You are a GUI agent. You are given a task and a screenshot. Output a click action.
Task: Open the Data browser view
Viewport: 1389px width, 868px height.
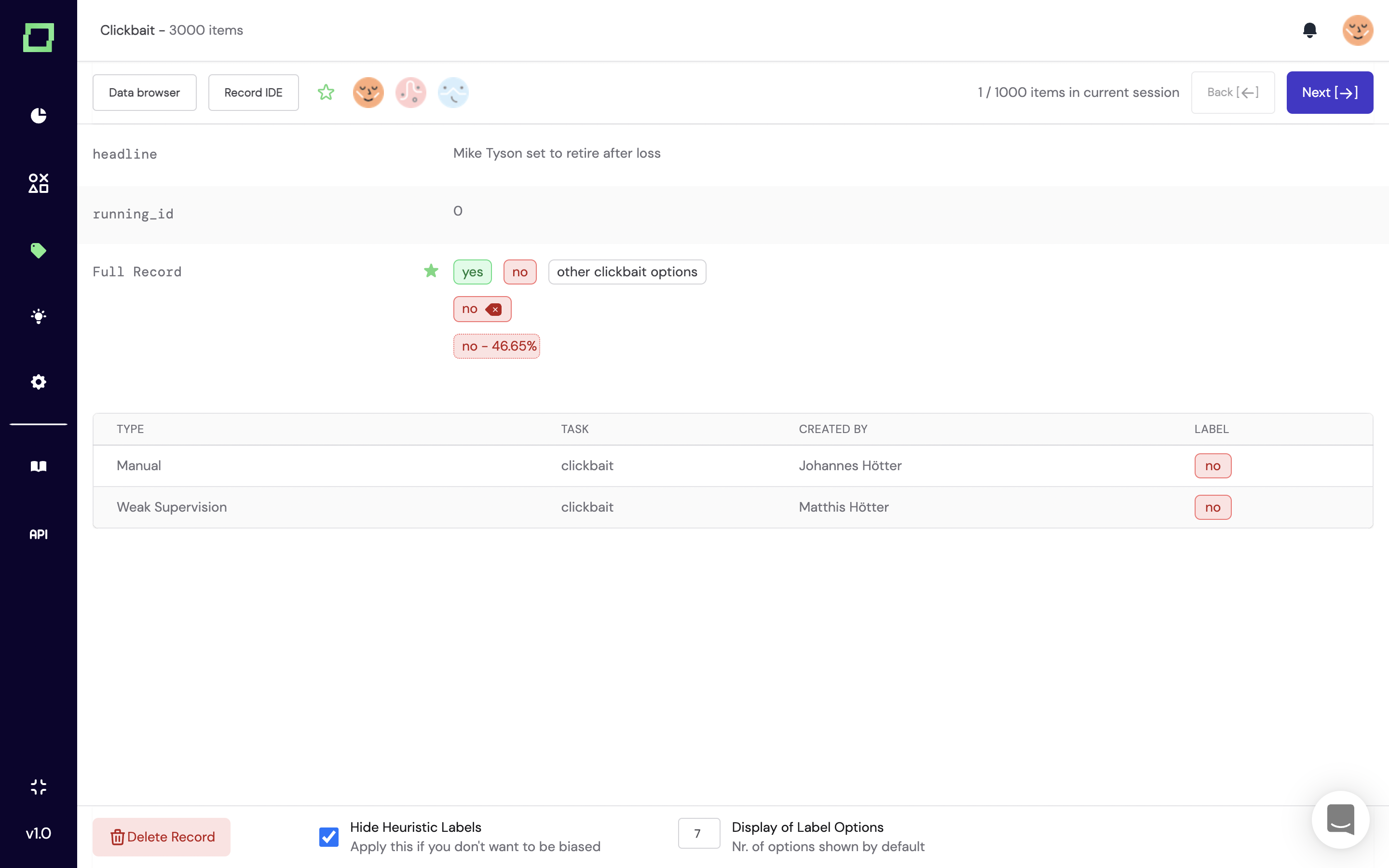[144, 93]
